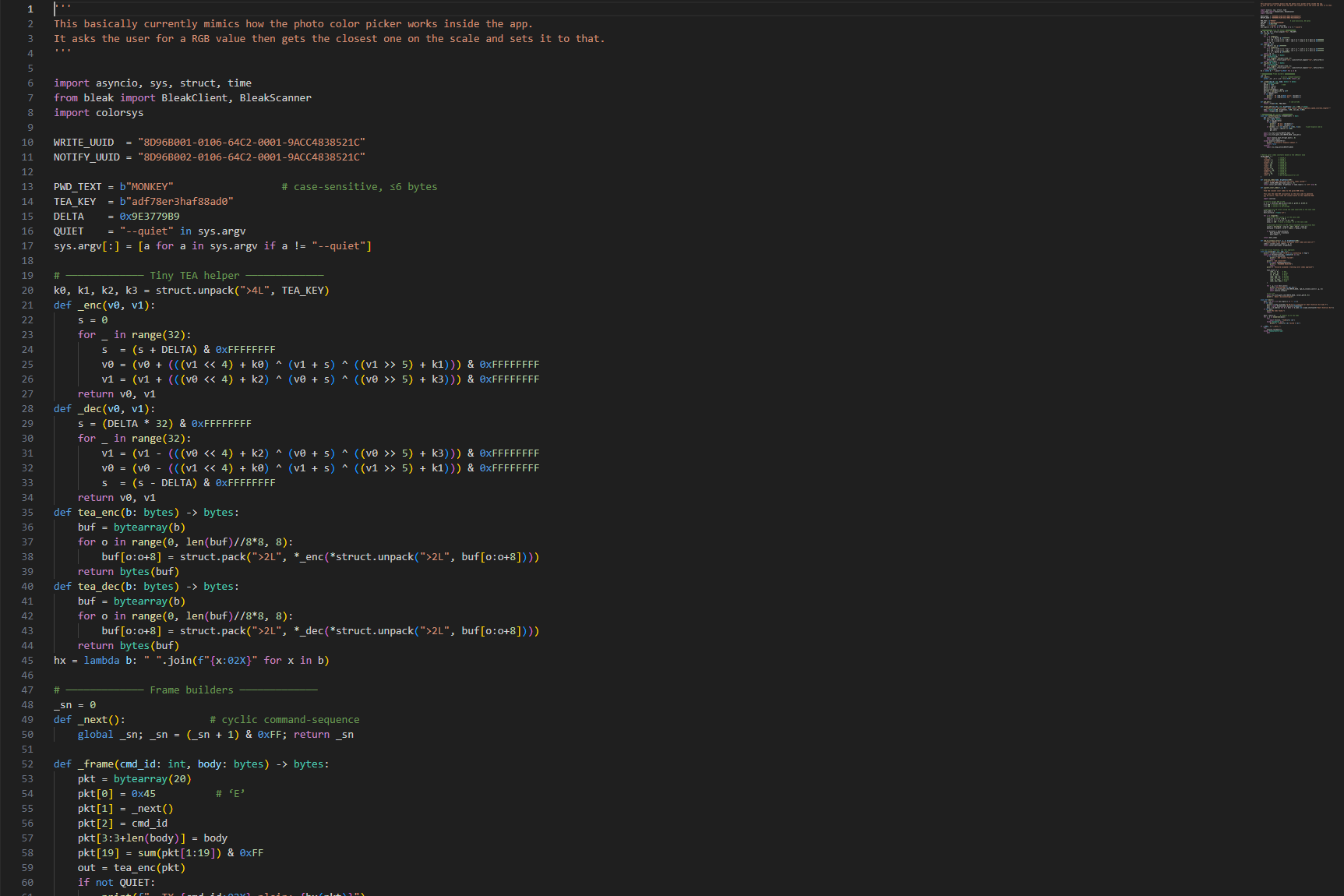Place cursor inside the PWD_TEXT value MONKEY
The width and height of the screenshot is (1344, 896).
coord(150,186)
